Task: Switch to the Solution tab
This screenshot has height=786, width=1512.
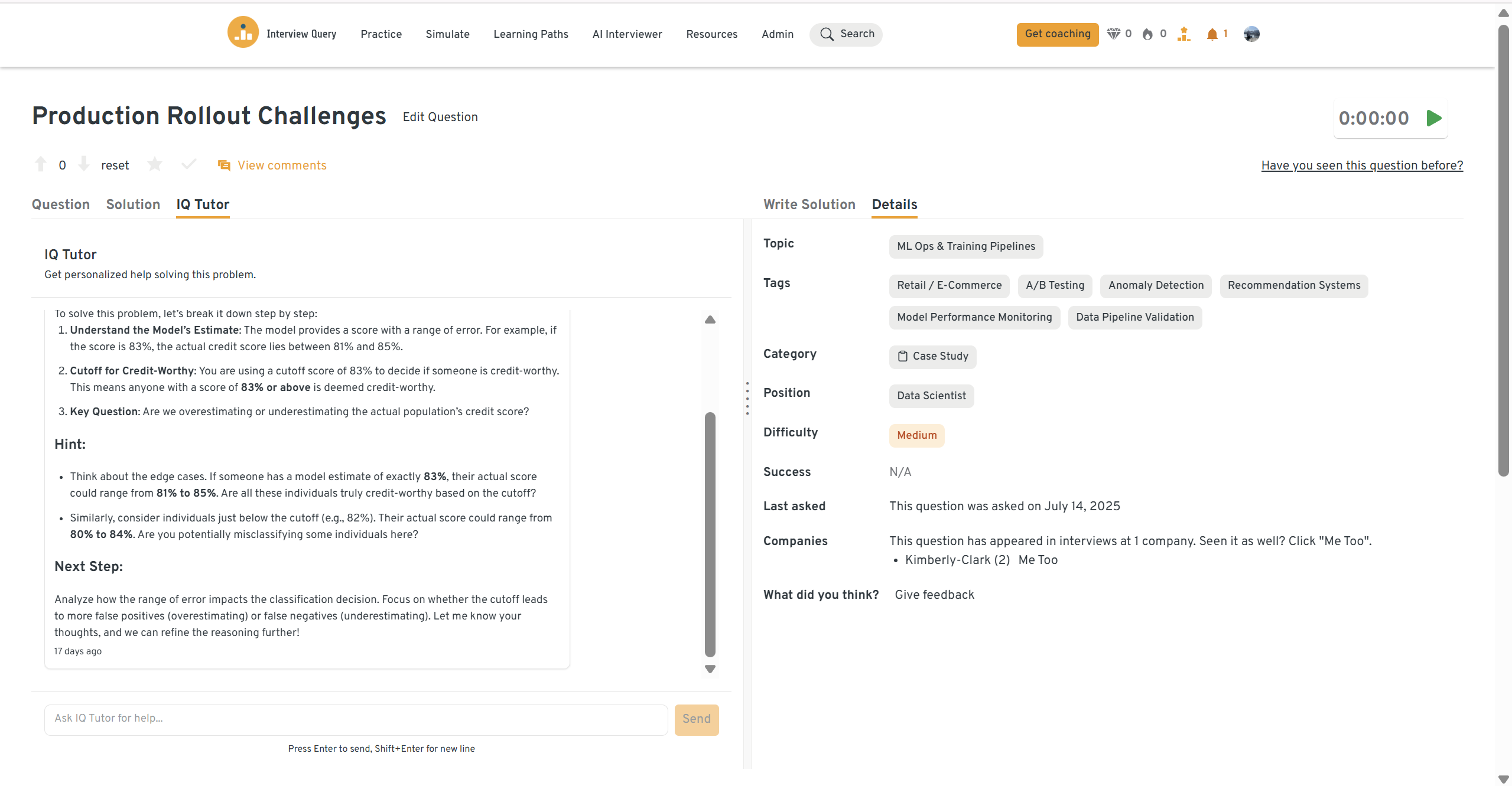Action: [x=133, y=204]
